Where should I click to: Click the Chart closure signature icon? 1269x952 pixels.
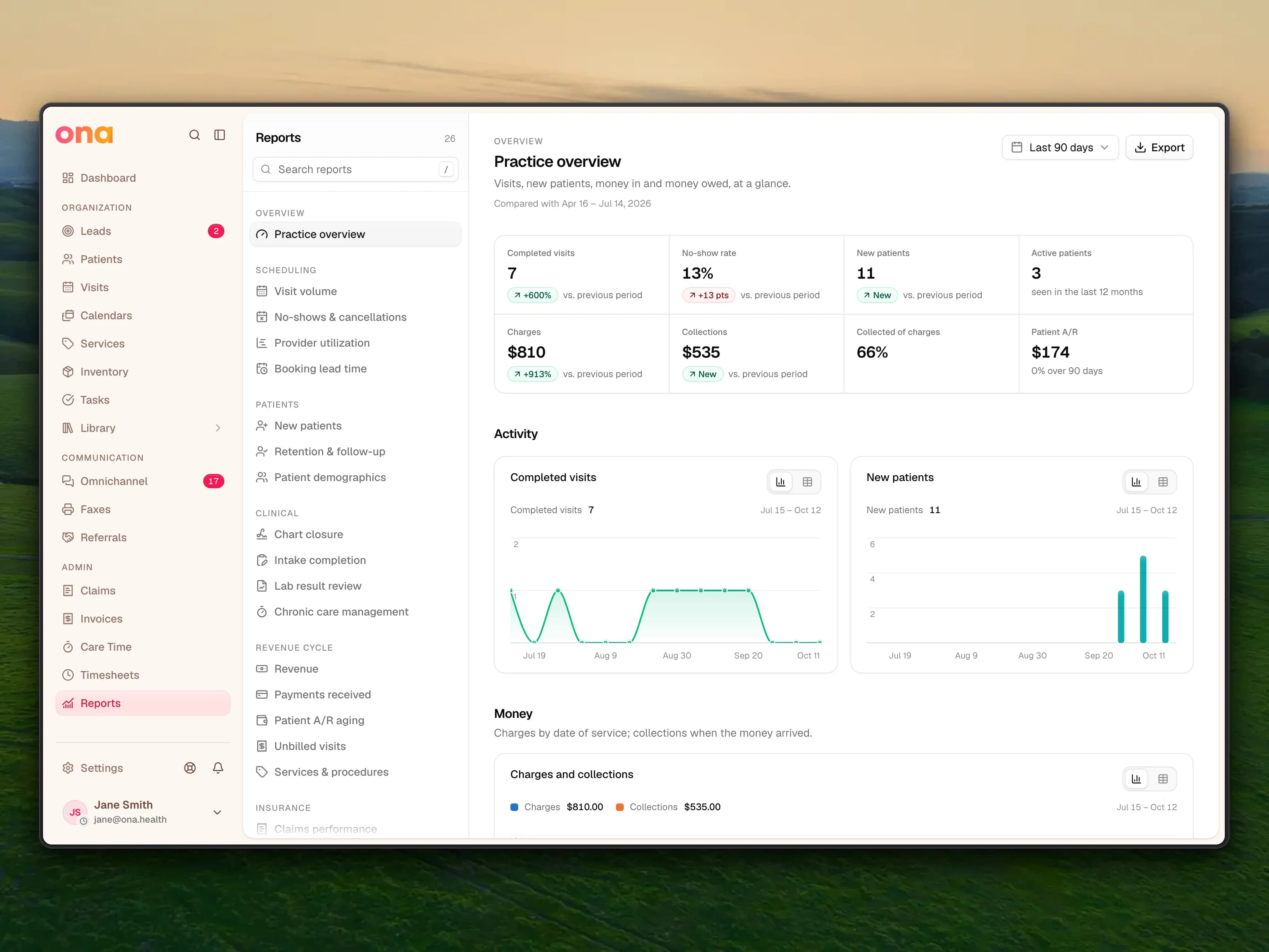[x=261, y=535]
